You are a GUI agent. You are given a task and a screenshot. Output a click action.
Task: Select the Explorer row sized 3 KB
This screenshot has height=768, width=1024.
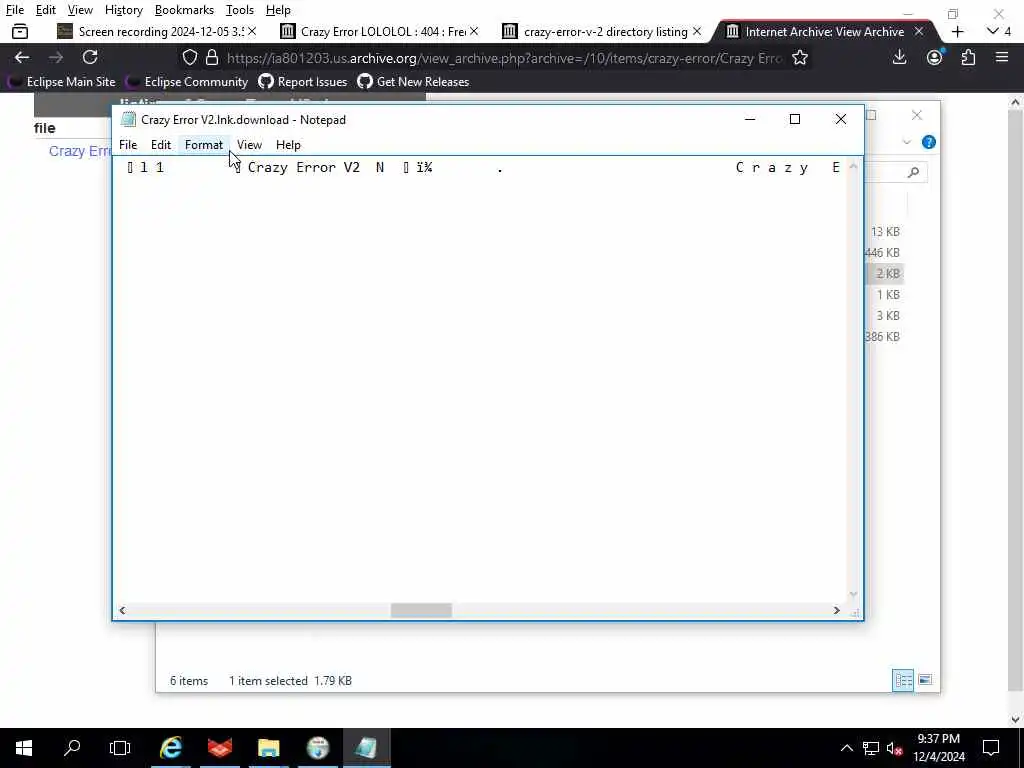tap(885, 315)
